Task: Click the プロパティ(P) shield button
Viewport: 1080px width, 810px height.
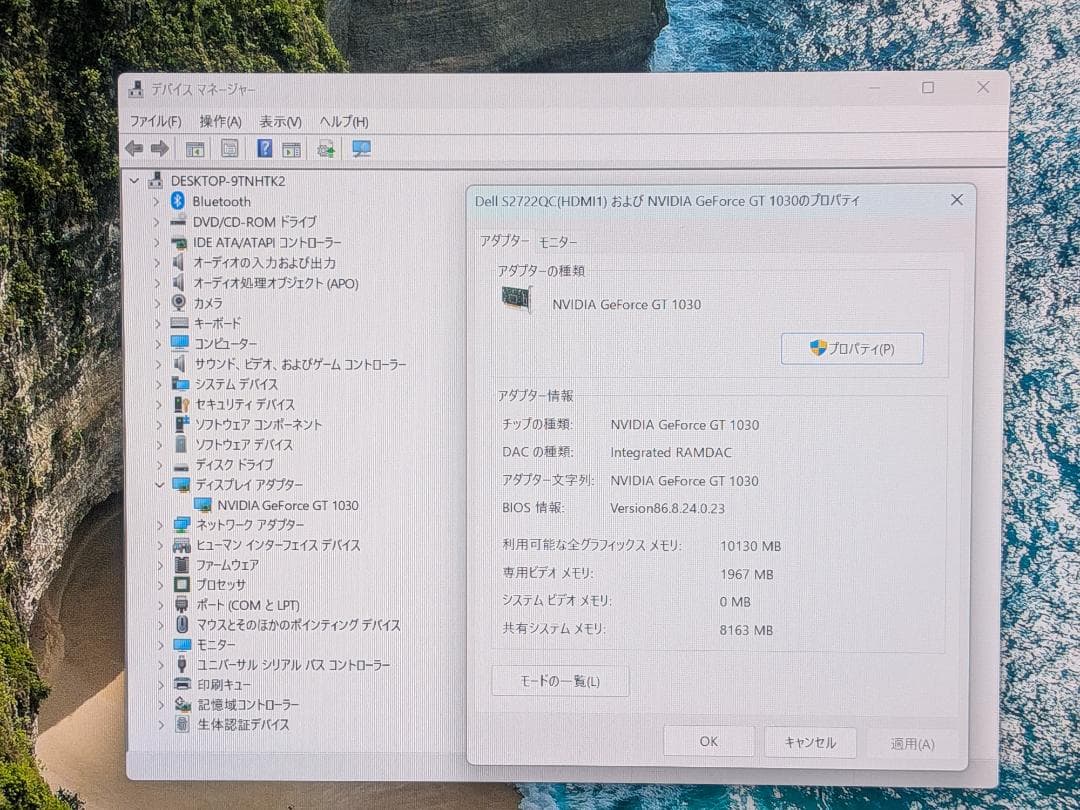Action: pos(852,348)
